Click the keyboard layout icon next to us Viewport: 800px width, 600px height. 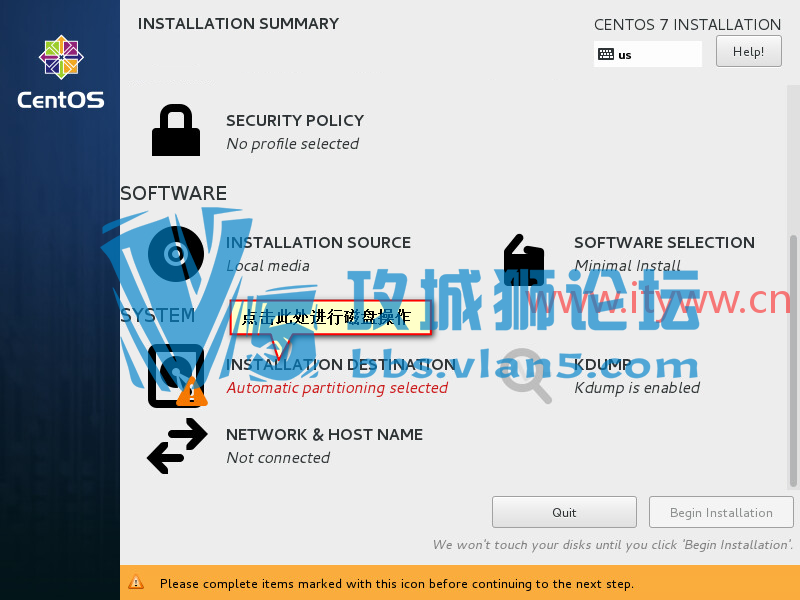click(606, 54)
